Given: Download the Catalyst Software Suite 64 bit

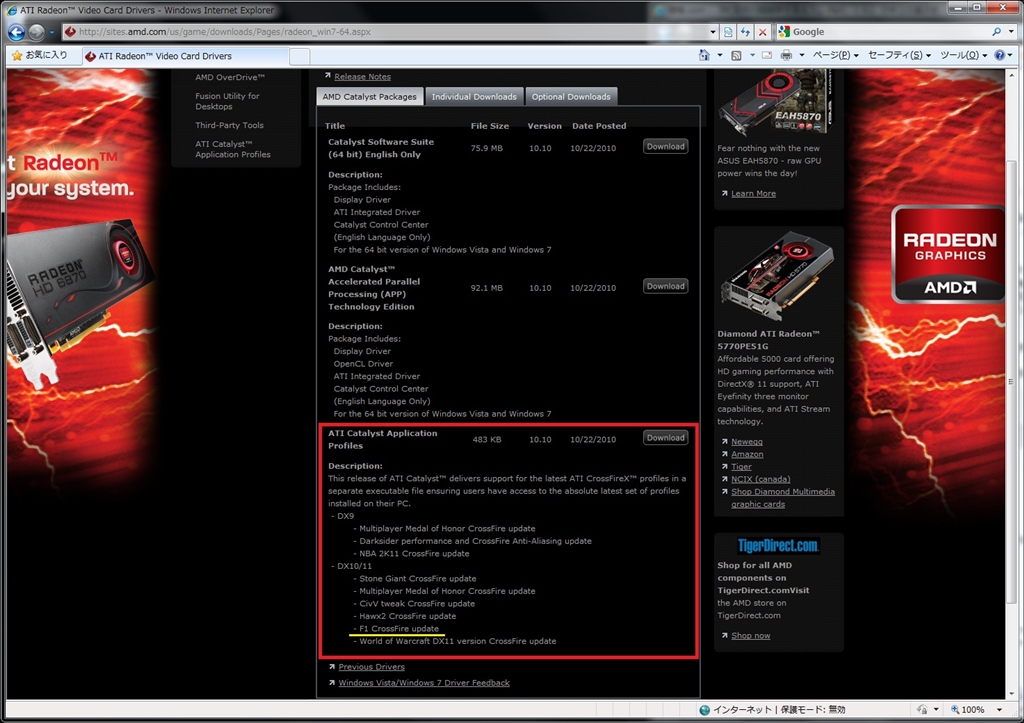Looking at the screenshot, I should point(665,146).
